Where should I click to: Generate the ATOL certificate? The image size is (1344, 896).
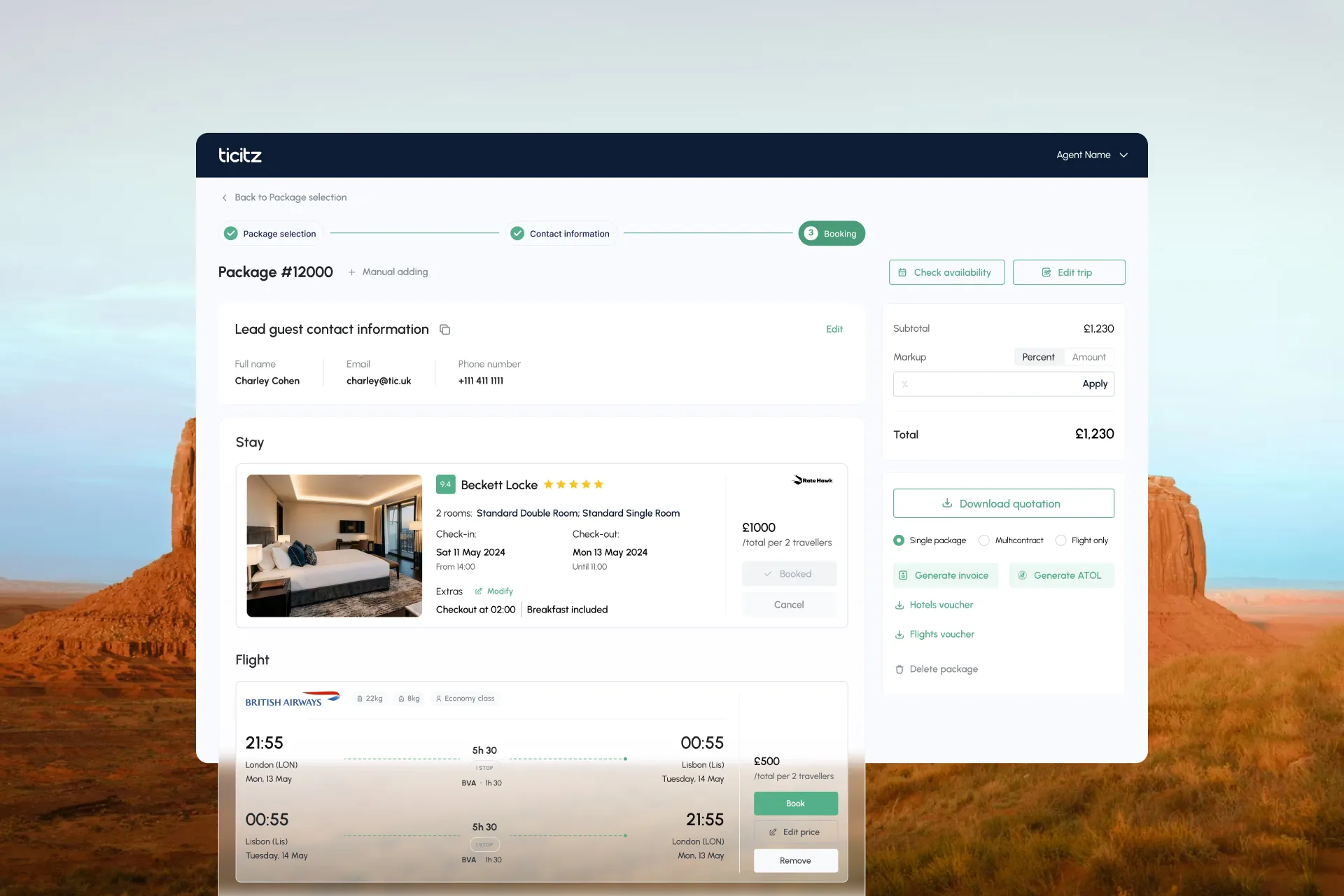1061,575
